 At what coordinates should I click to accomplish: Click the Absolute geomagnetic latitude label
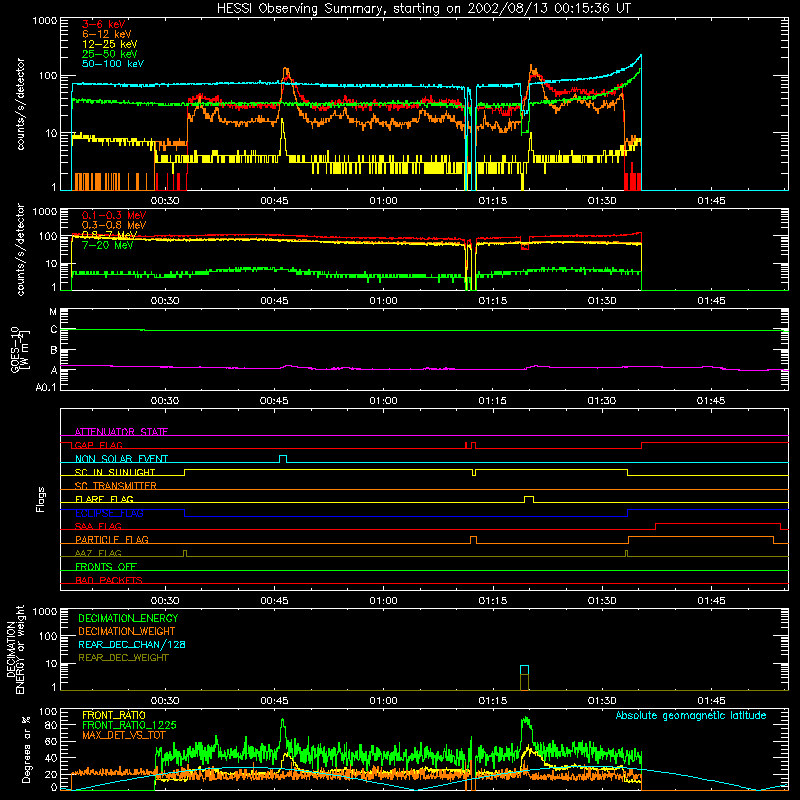[691, 716]
